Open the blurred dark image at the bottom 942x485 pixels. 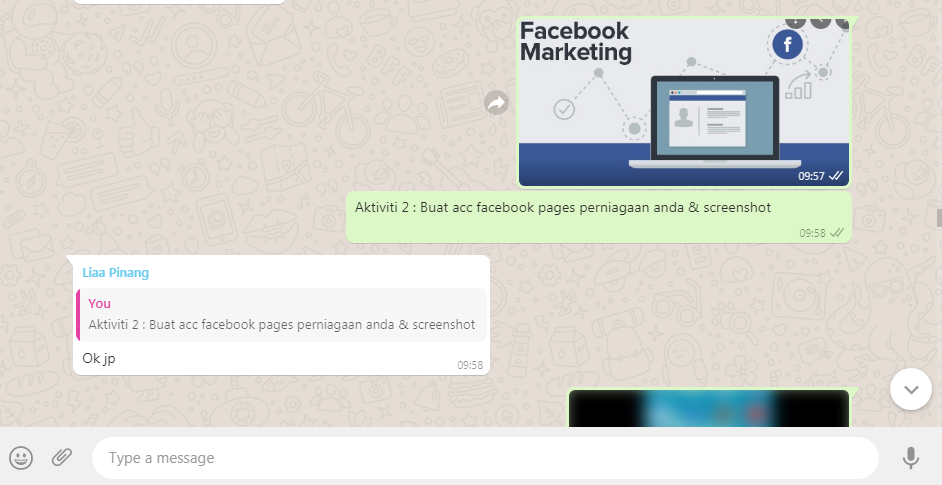click(708, 408)
